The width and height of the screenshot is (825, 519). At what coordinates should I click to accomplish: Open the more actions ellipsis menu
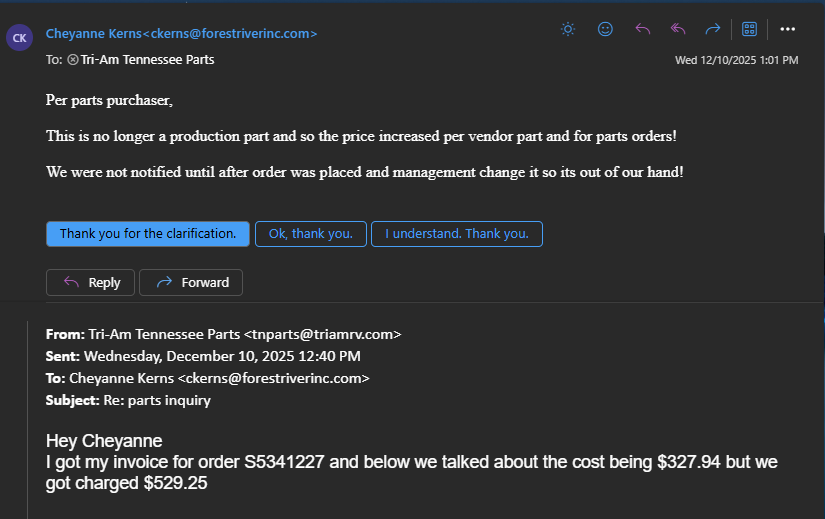coord(787,29)
